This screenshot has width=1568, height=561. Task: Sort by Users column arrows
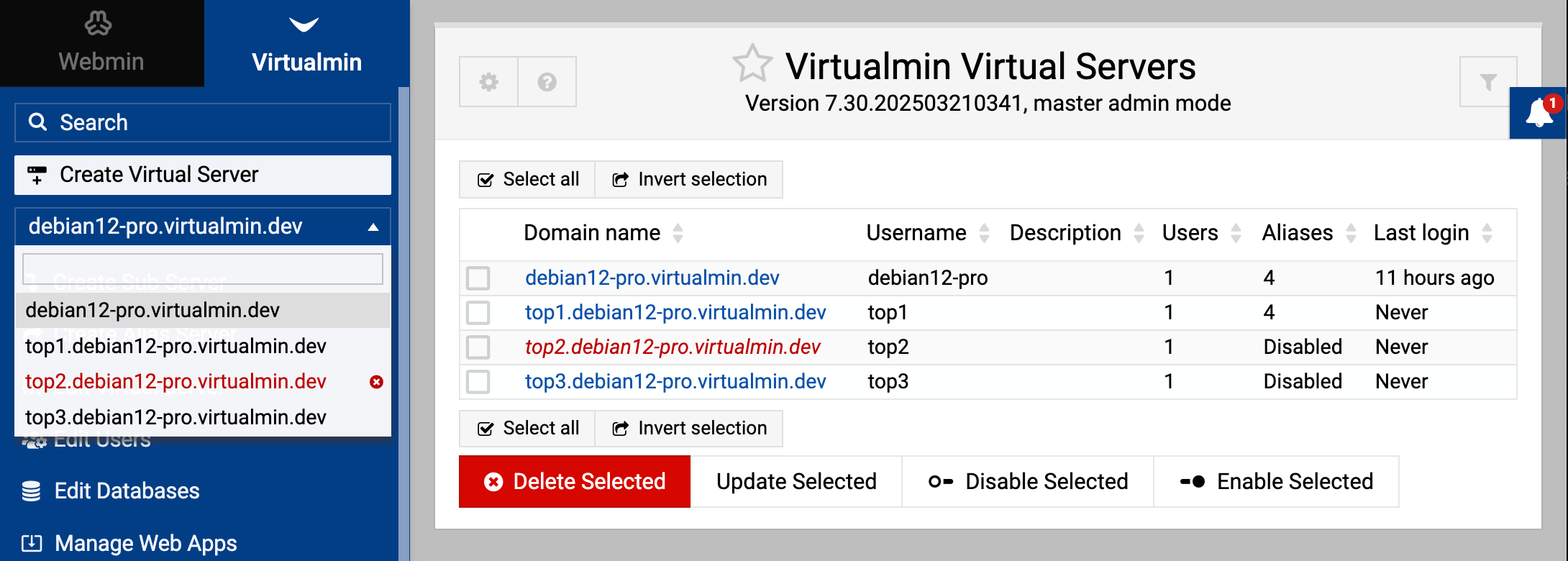tap(1236, 233)
